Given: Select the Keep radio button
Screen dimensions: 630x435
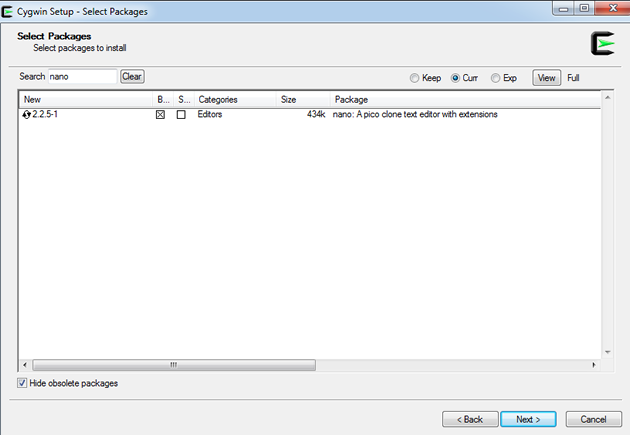Looking at the screenshot, I should click(x=414, y=78).
